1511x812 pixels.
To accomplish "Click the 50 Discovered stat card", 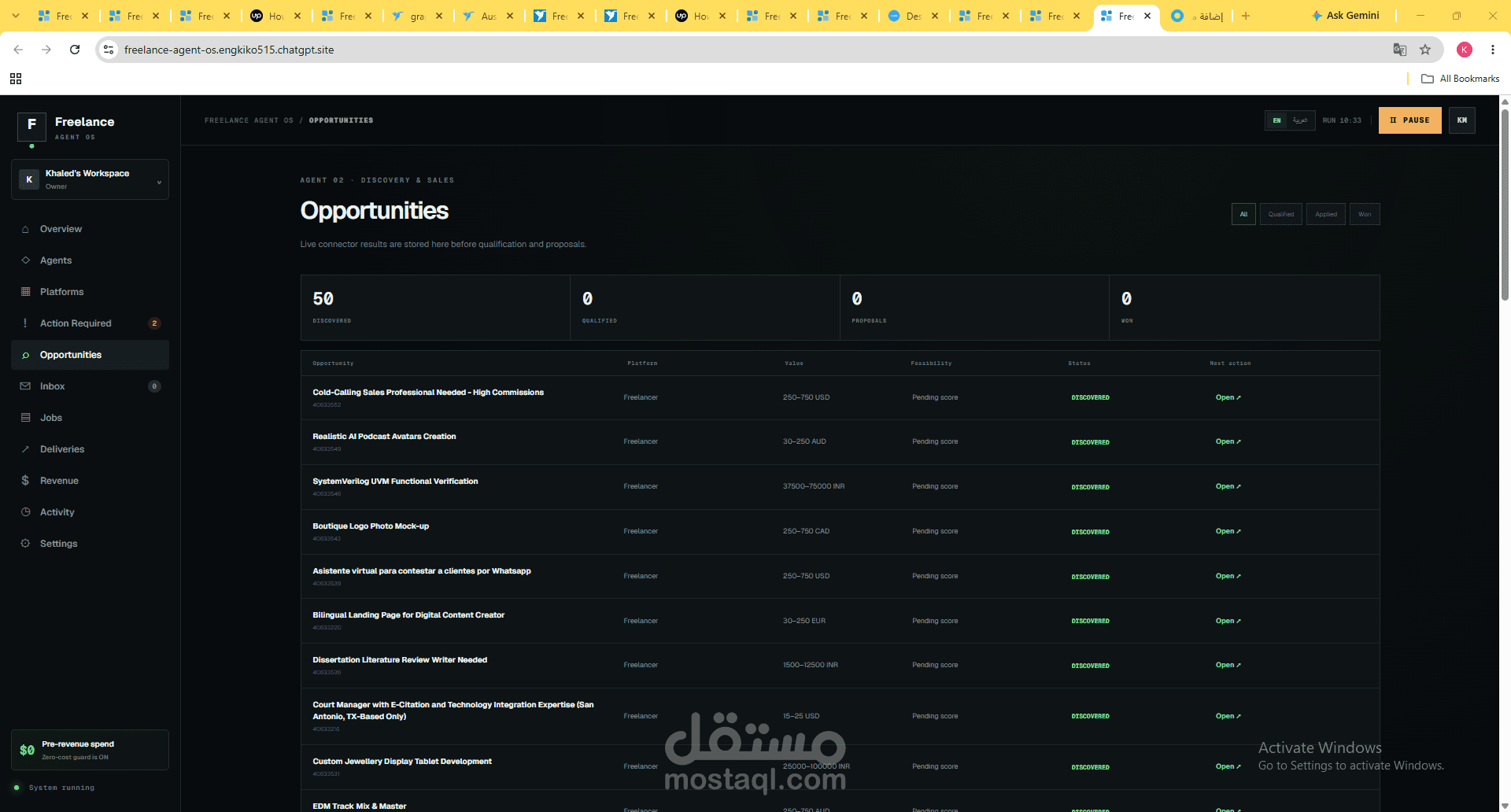I will click(435, 308).
